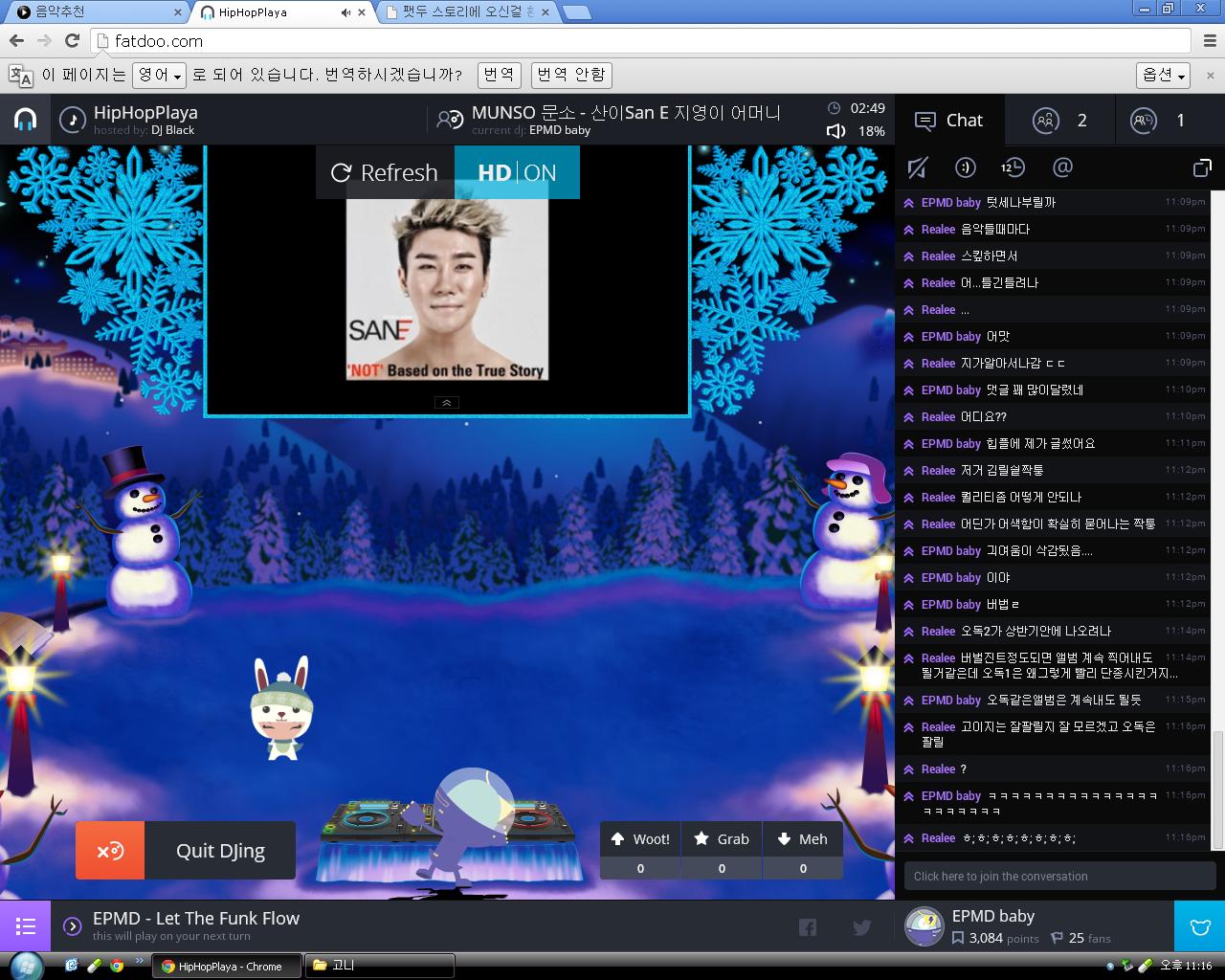
Task: Toggle the HD ON video setting
Action: click(517, 173)
